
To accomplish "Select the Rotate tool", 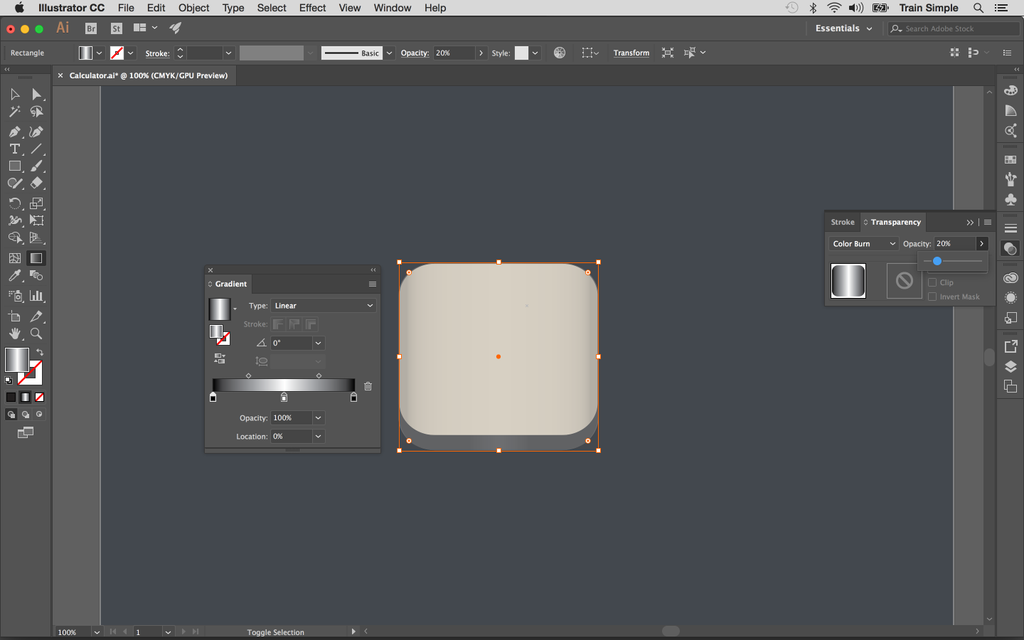I will coord(14,203).
